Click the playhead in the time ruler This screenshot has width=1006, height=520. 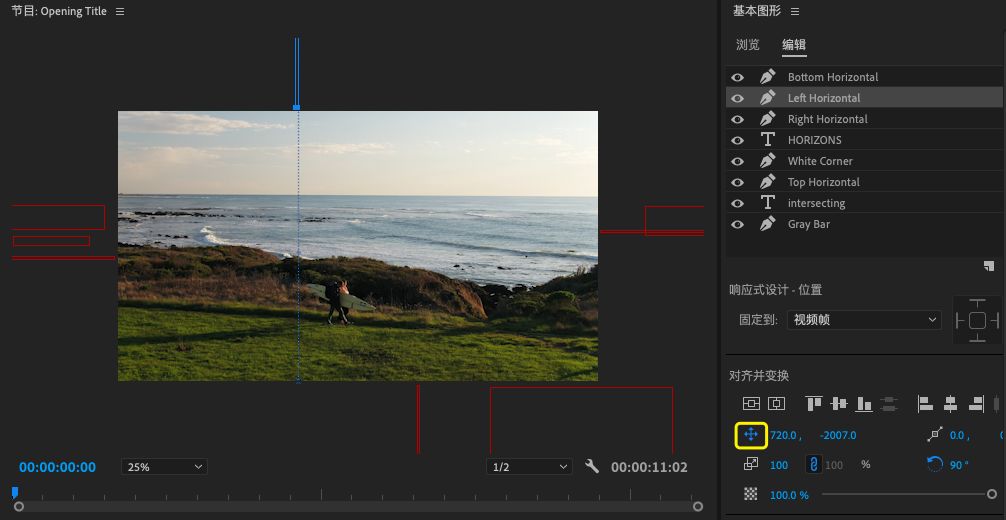[15, 492]
